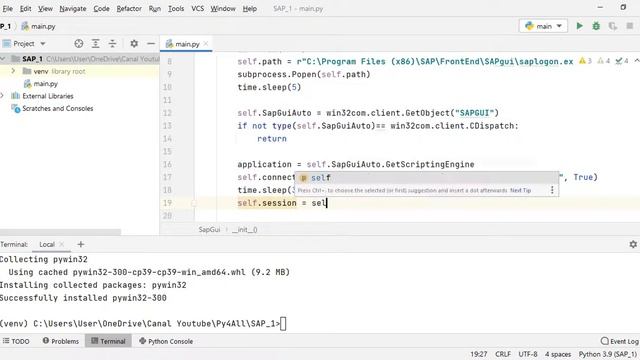The width and height of the screenshot is (640, 360).
Task: Select the self completion suggestion
Action: pos(427,178)
